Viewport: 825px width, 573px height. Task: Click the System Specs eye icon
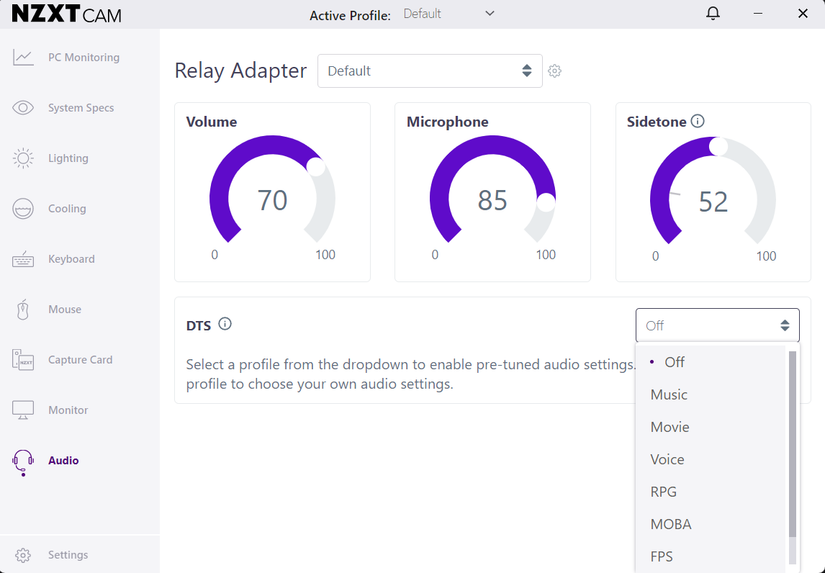23,108
